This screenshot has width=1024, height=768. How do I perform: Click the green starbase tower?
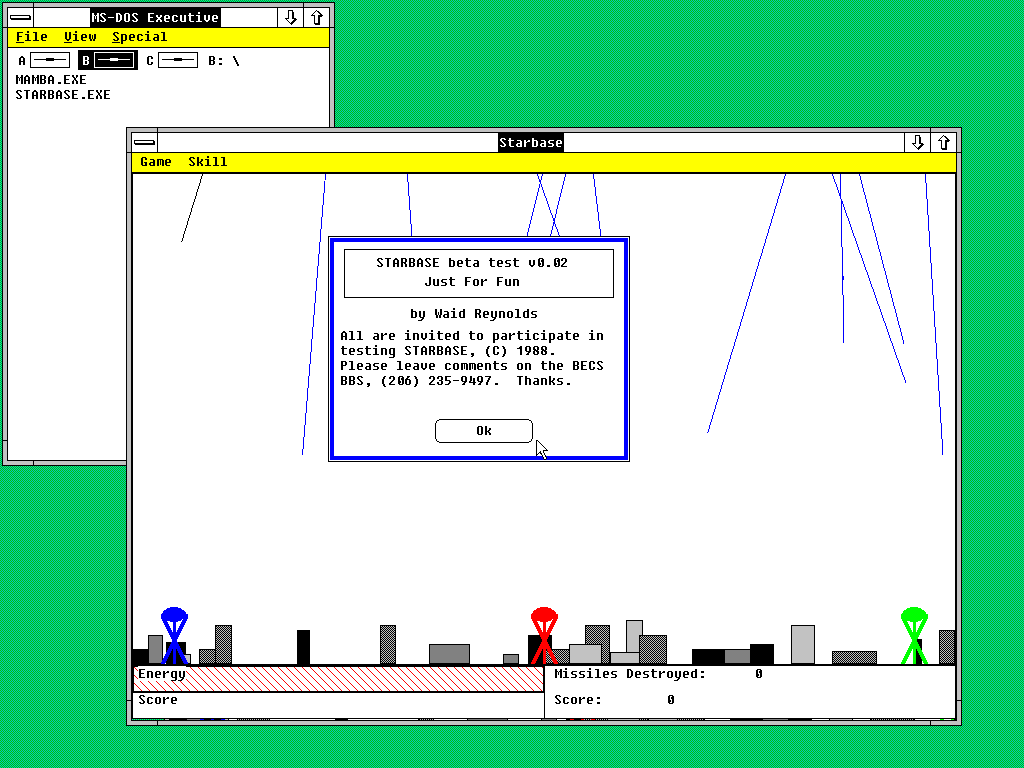point(914,635)
